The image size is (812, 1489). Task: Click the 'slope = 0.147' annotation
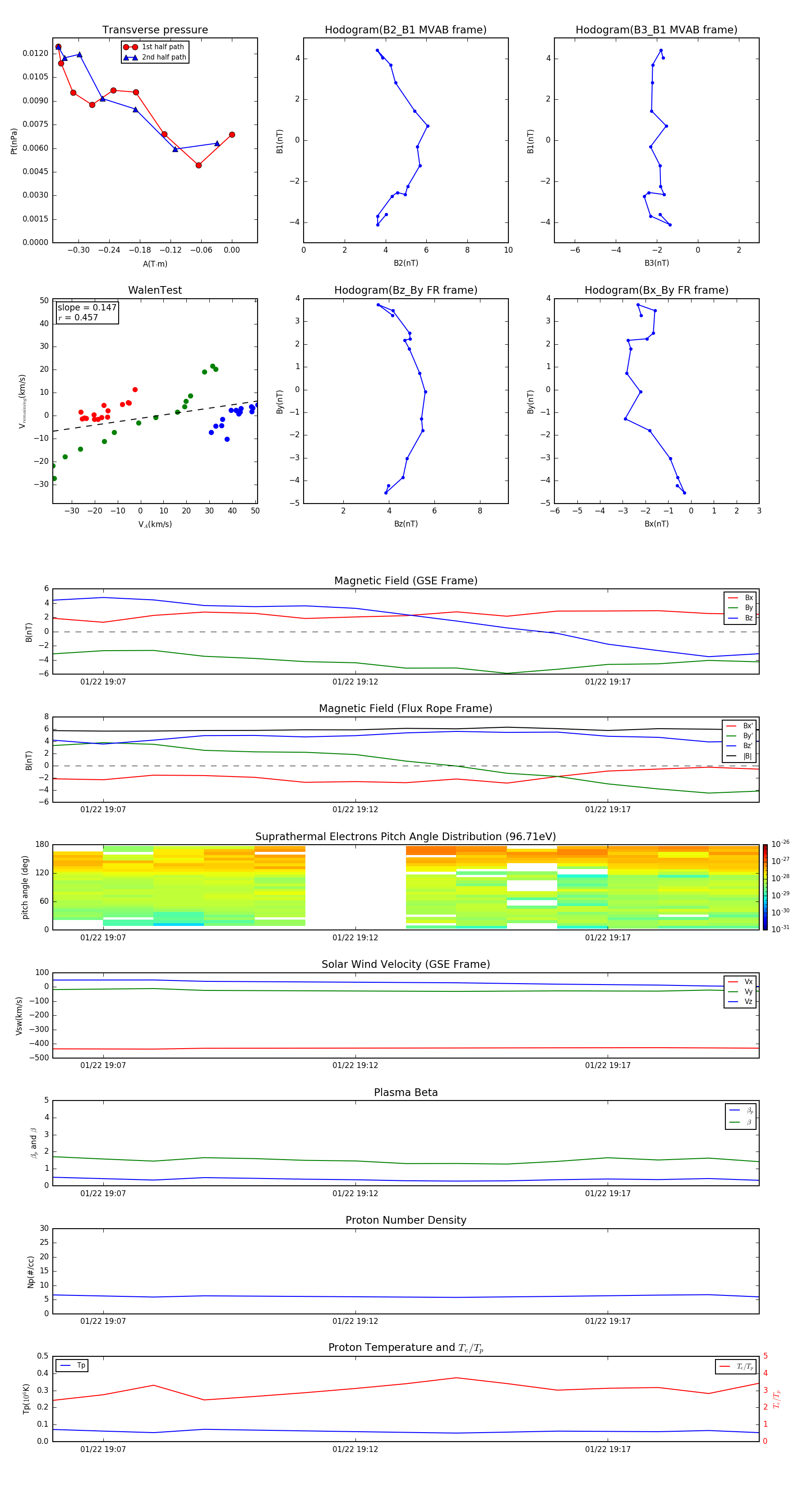pyautogui.click(x=87, y=308)
